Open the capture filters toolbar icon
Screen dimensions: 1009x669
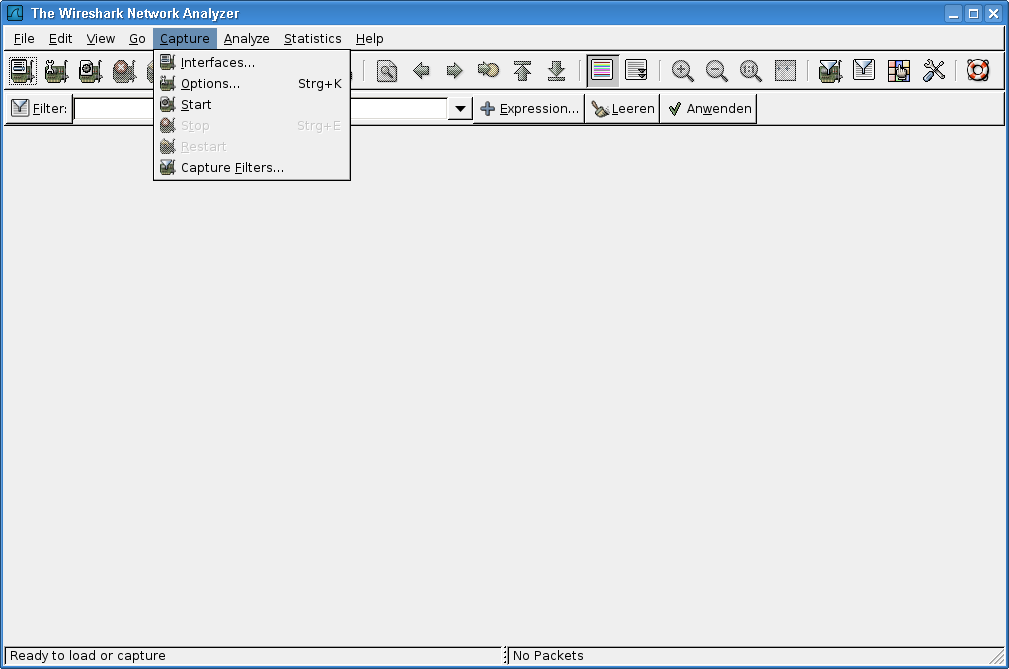coord(830,71)
